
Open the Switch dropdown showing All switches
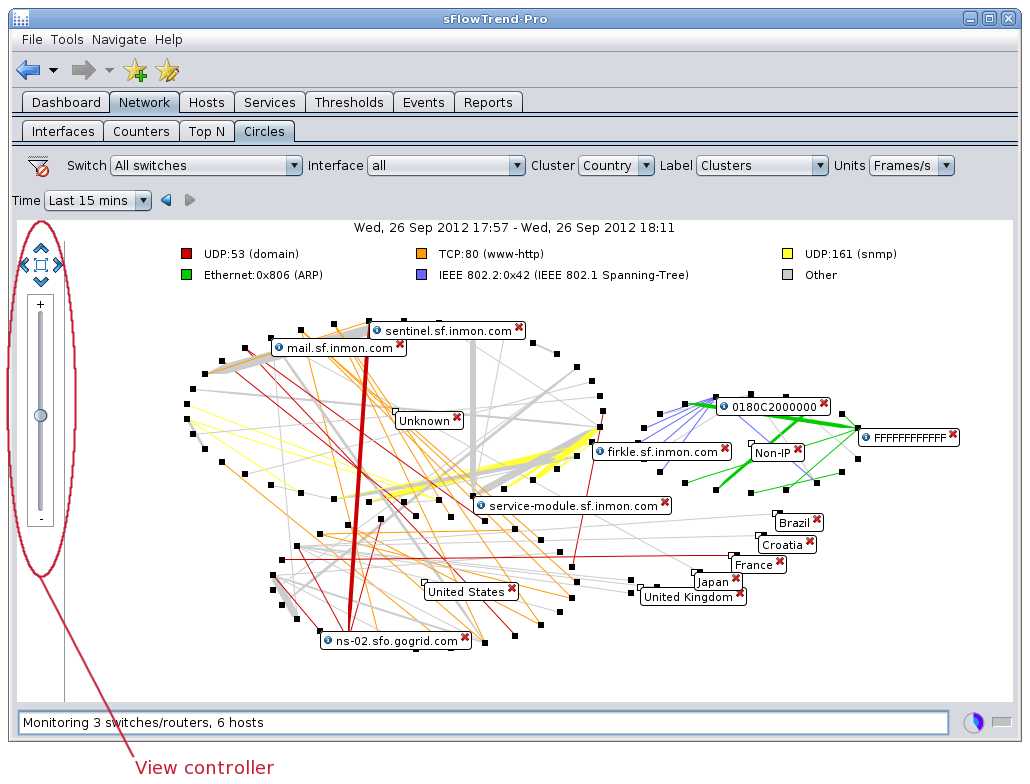click(206, 166)
